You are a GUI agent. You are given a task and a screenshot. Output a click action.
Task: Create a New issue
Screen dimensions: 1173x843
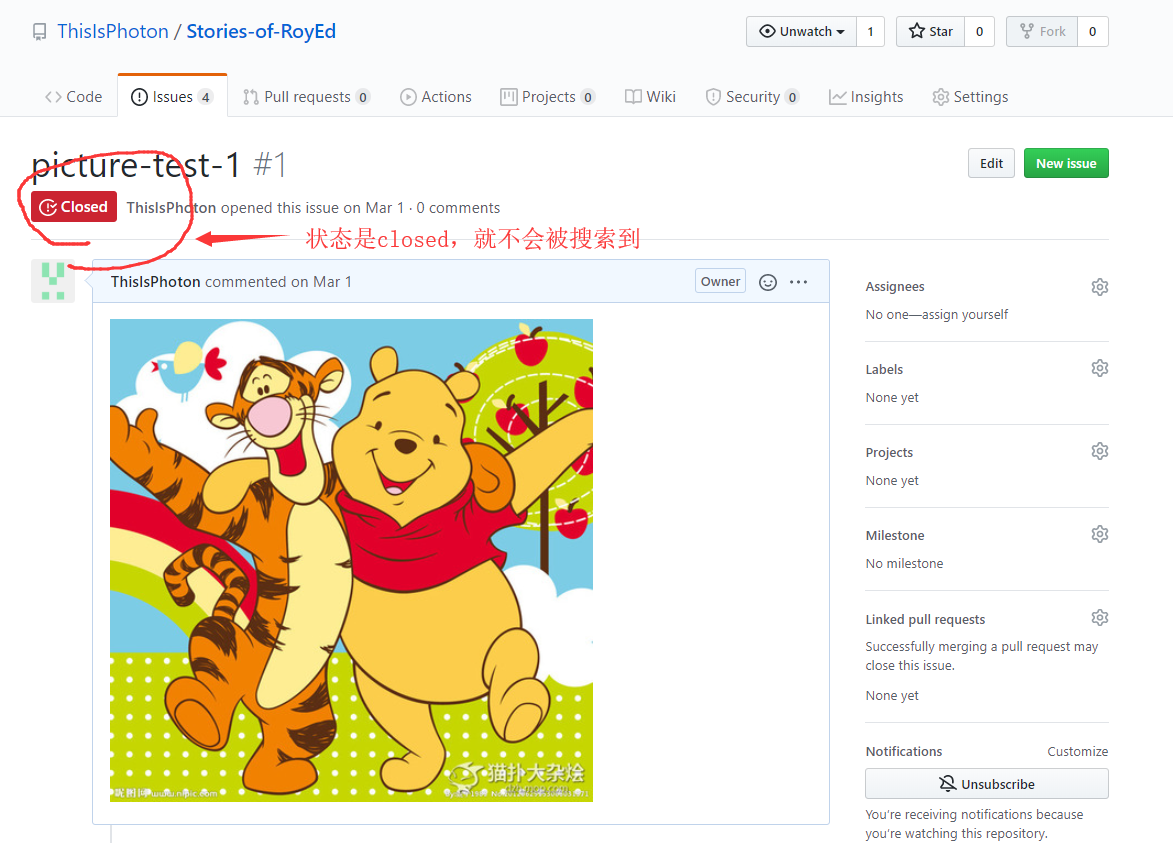1066,163
